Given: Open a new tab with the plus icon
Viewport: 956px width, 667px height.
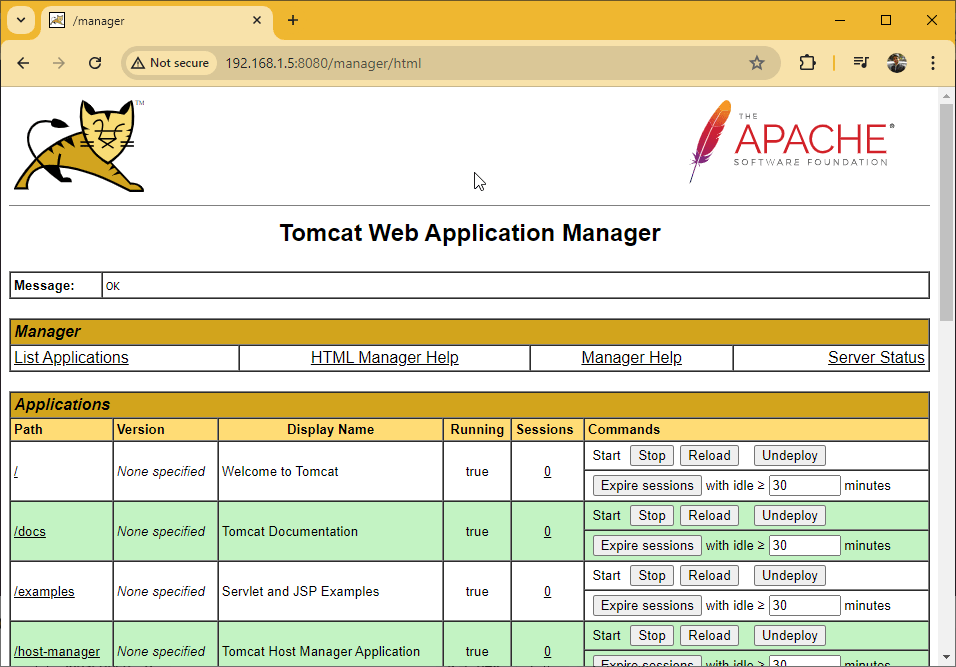Looking at the screenshot, I should pyautogui.click(x=293, y=20).
